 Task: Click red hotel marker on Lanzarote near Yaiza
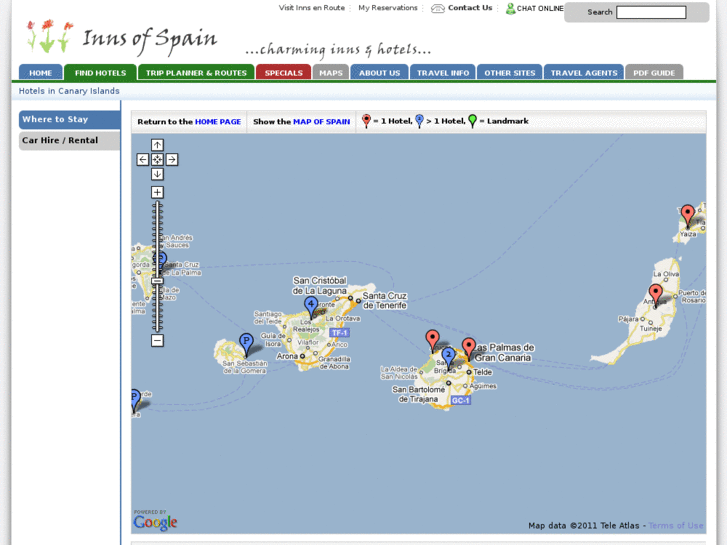[688, 215]
